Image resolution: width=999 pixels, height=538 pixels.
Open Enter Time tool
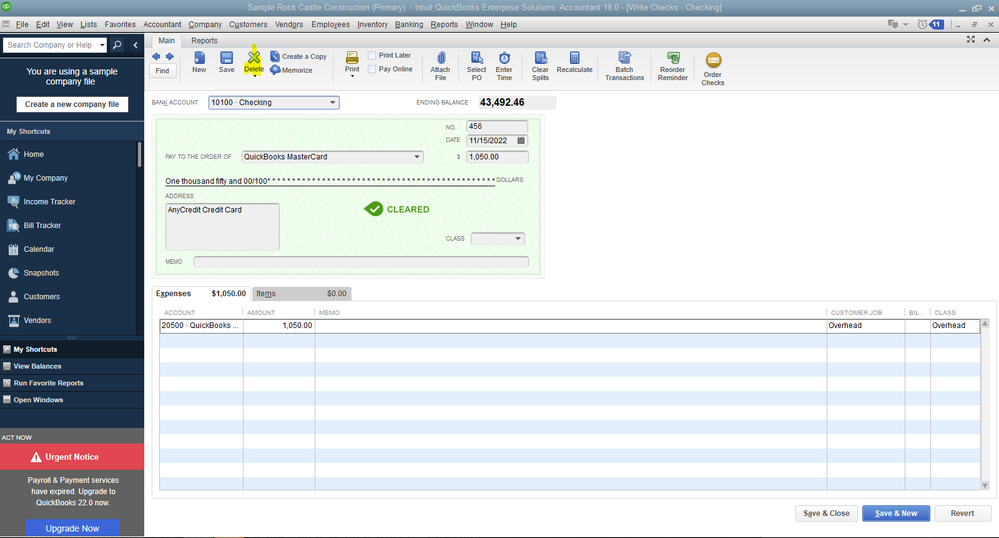coord(504,66)
